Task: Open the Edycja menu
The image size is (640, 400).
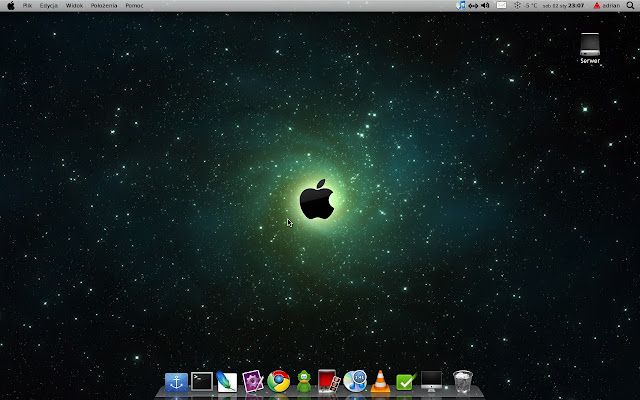Action: click(x=49, y=6)
